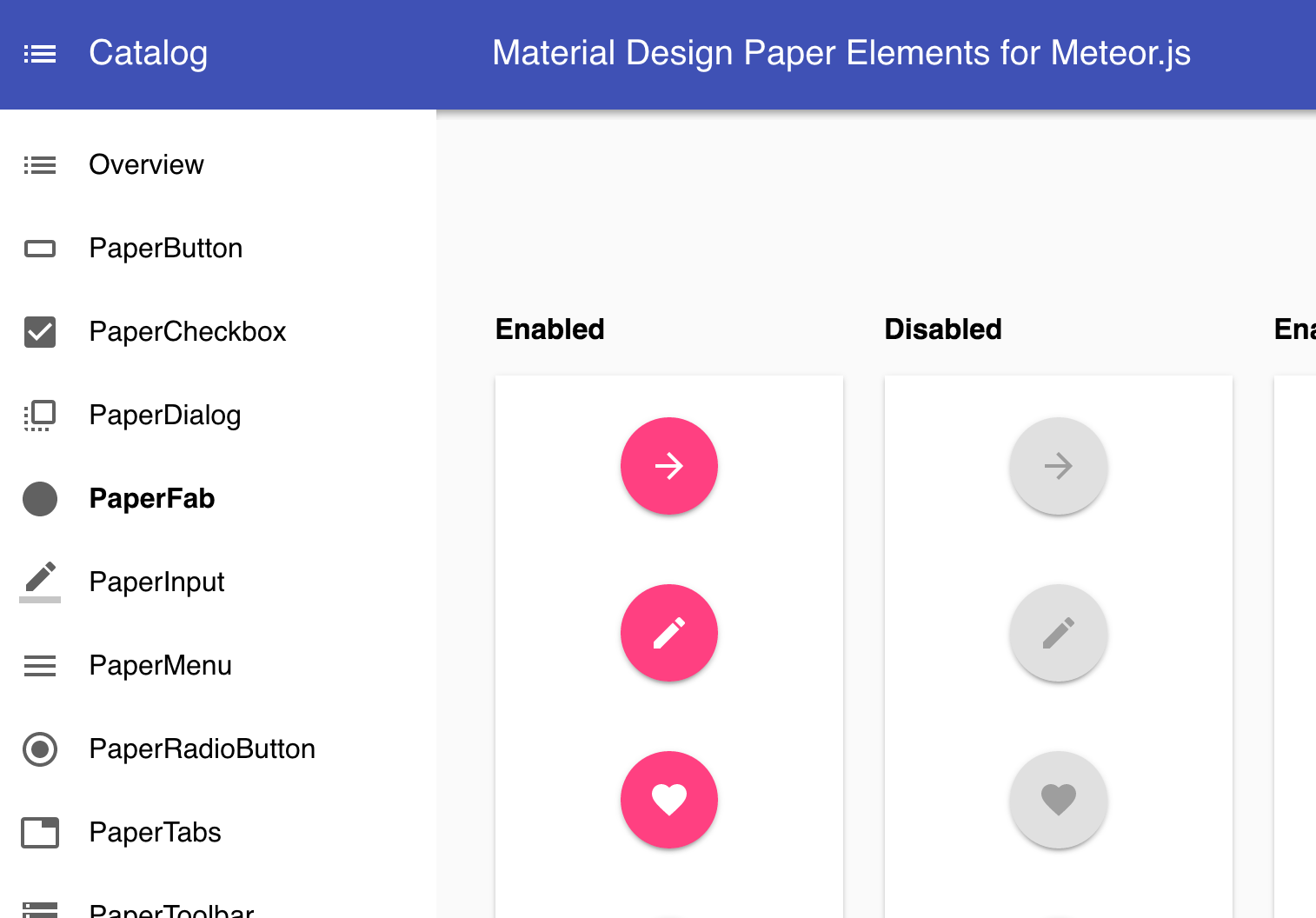Click the PaperMenu hamburger icon
The width and height of the screenshot is (1316, 918).
click(40, 666)
